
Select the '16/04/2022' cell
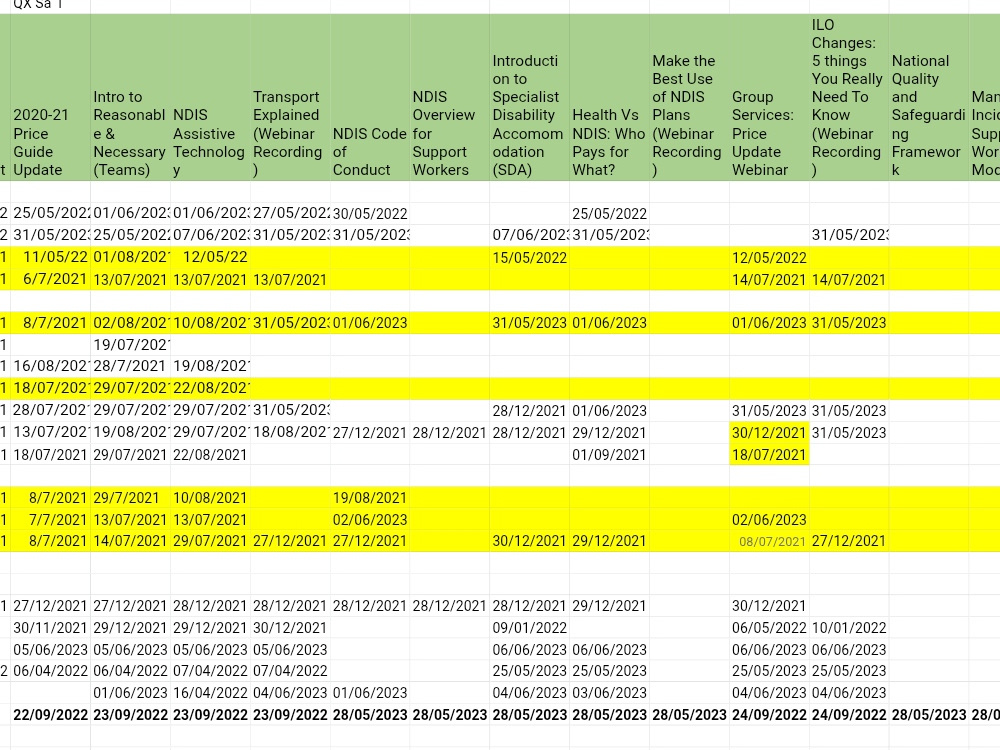(x=210, y=693)
